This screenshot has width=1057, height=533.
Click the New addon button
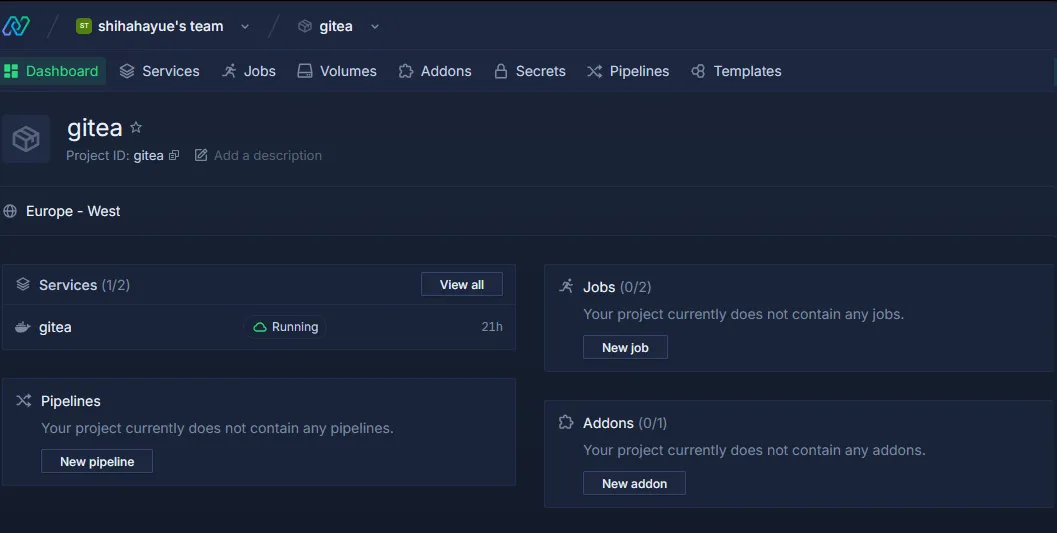634,484
